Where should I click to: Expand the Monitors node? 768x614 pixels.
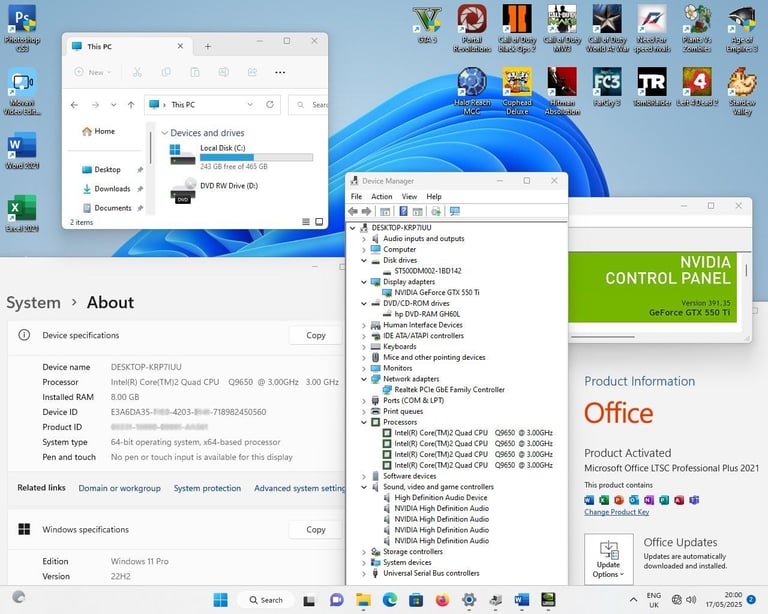[364, 368]
